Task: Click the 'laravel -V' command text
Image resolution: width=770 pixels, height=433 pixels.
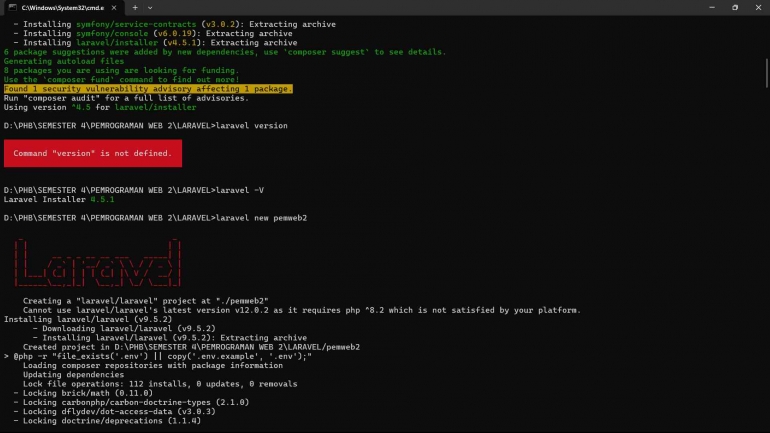Action: coord(240,190)
